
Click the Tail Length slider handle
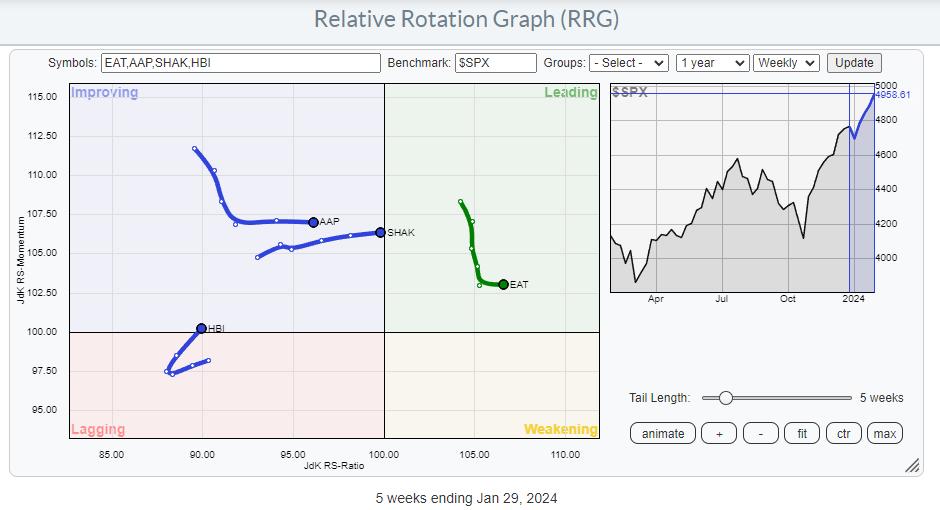point(725,398)
